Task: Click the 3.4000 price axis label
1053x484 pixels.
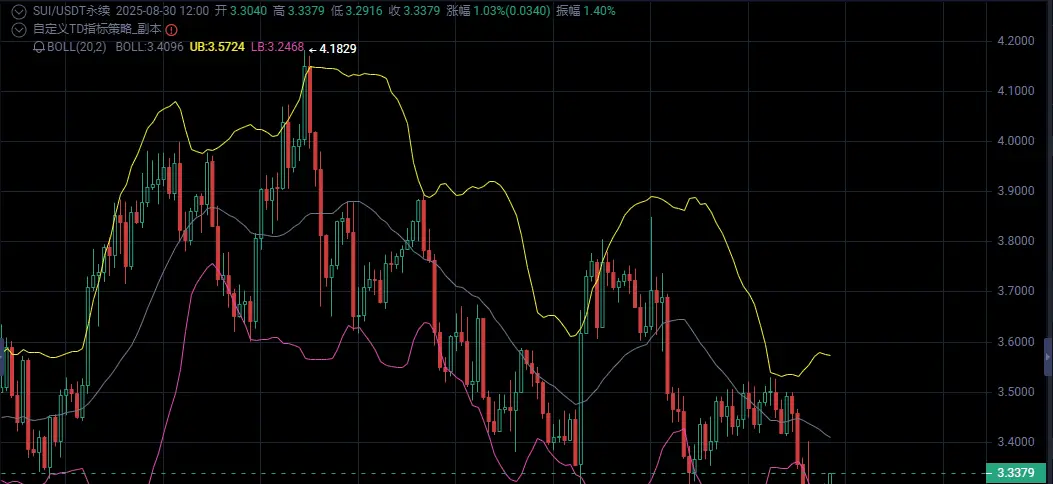Action: 1015,442
